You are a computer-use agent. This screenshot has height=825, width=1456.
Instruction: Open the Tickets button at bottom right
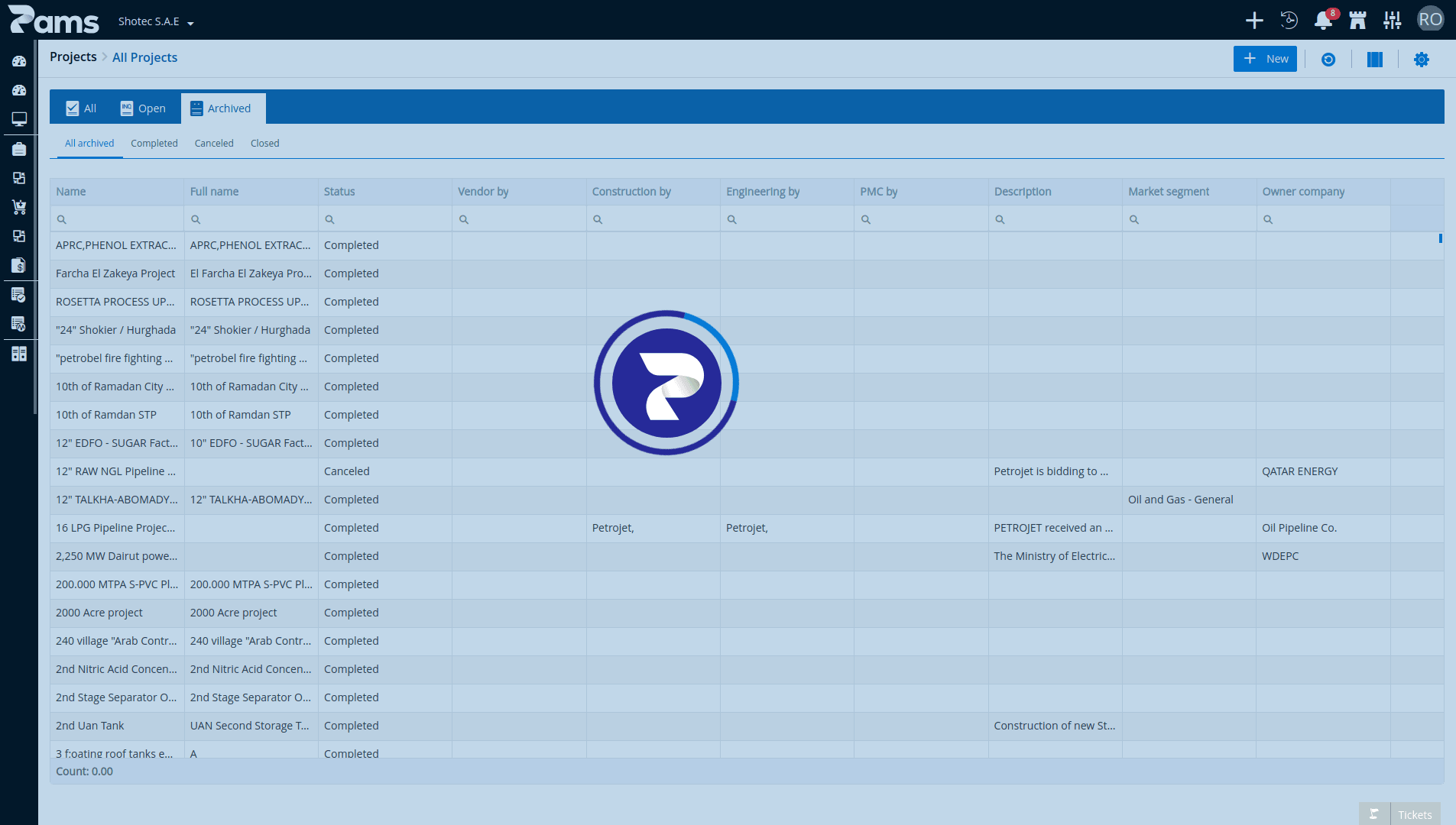1415,814
